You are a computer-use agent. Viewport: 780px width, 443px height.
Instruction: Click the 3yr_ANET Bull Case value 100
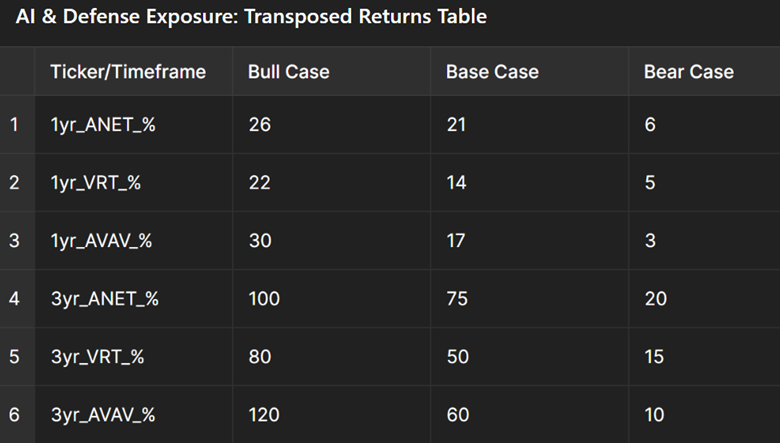264,299
